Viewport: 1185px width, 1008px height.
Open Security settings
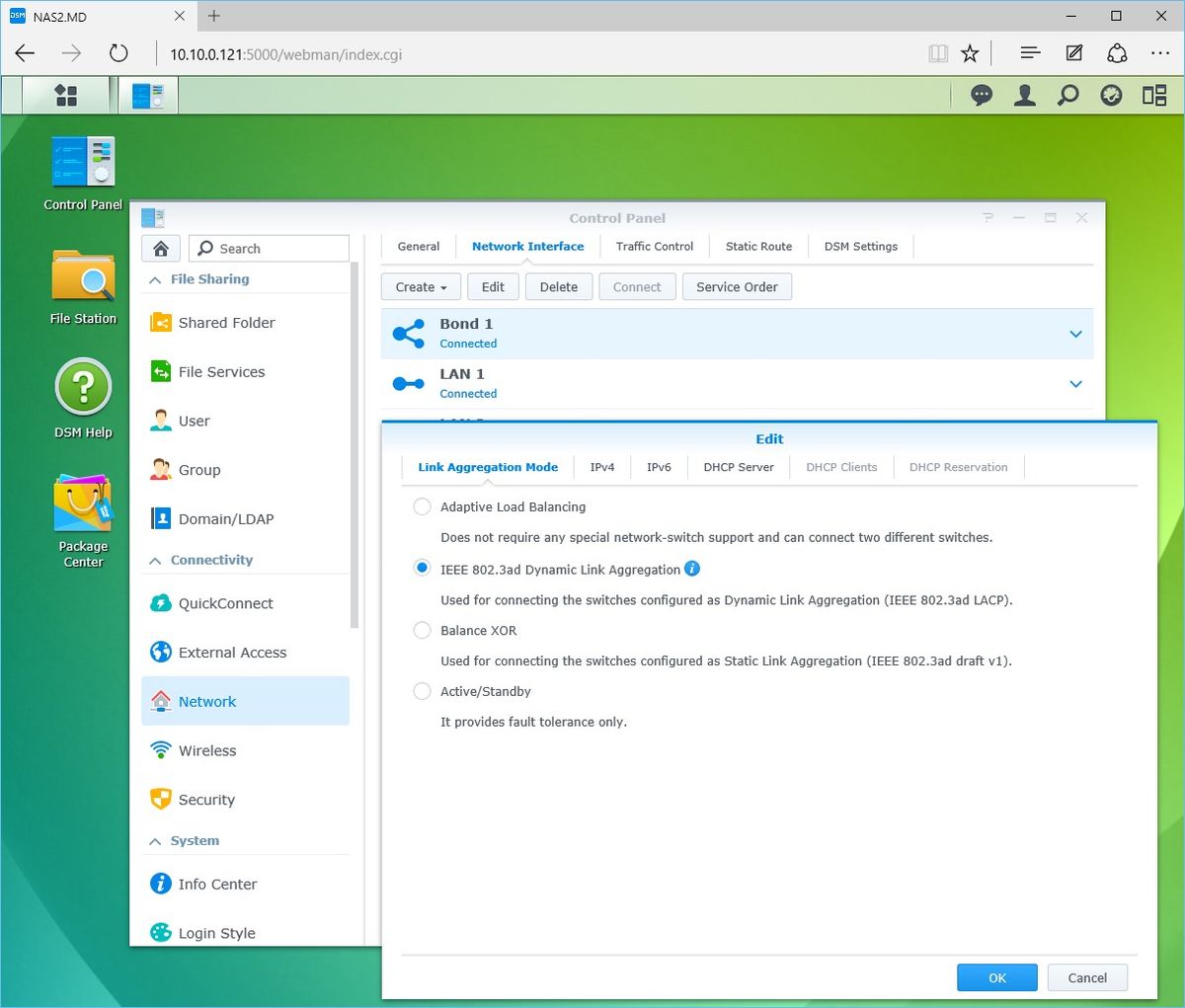pyautogui.click(x=245, y=800)
